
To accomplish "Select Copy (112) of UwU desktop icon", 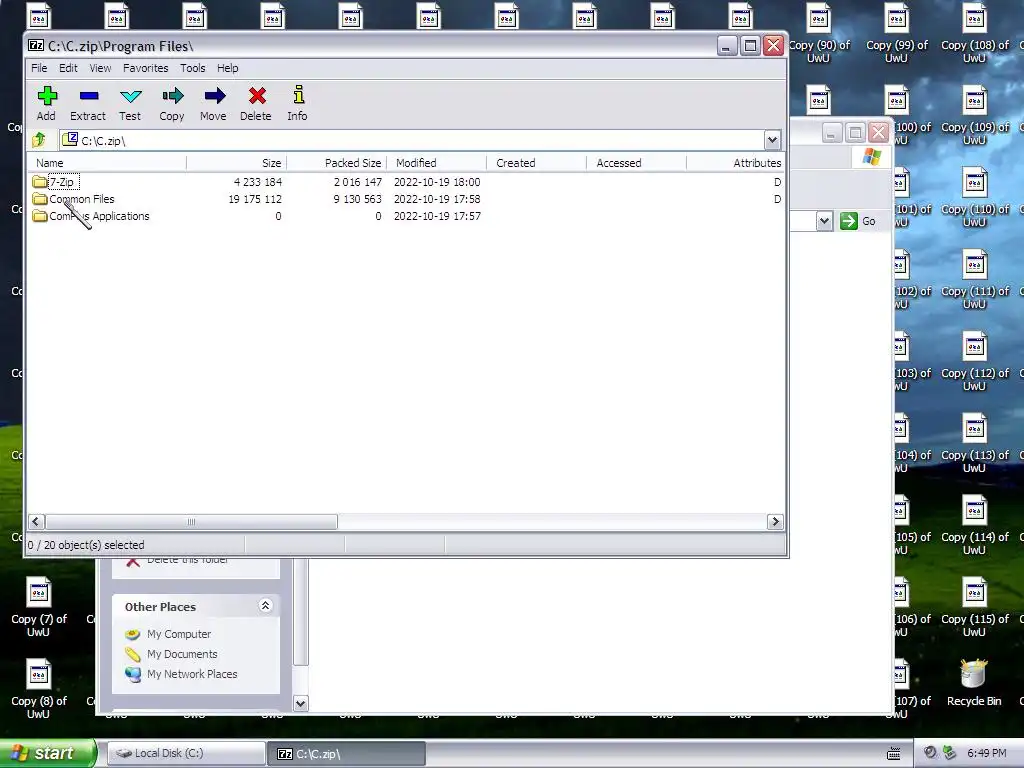I will click(974, 362).
